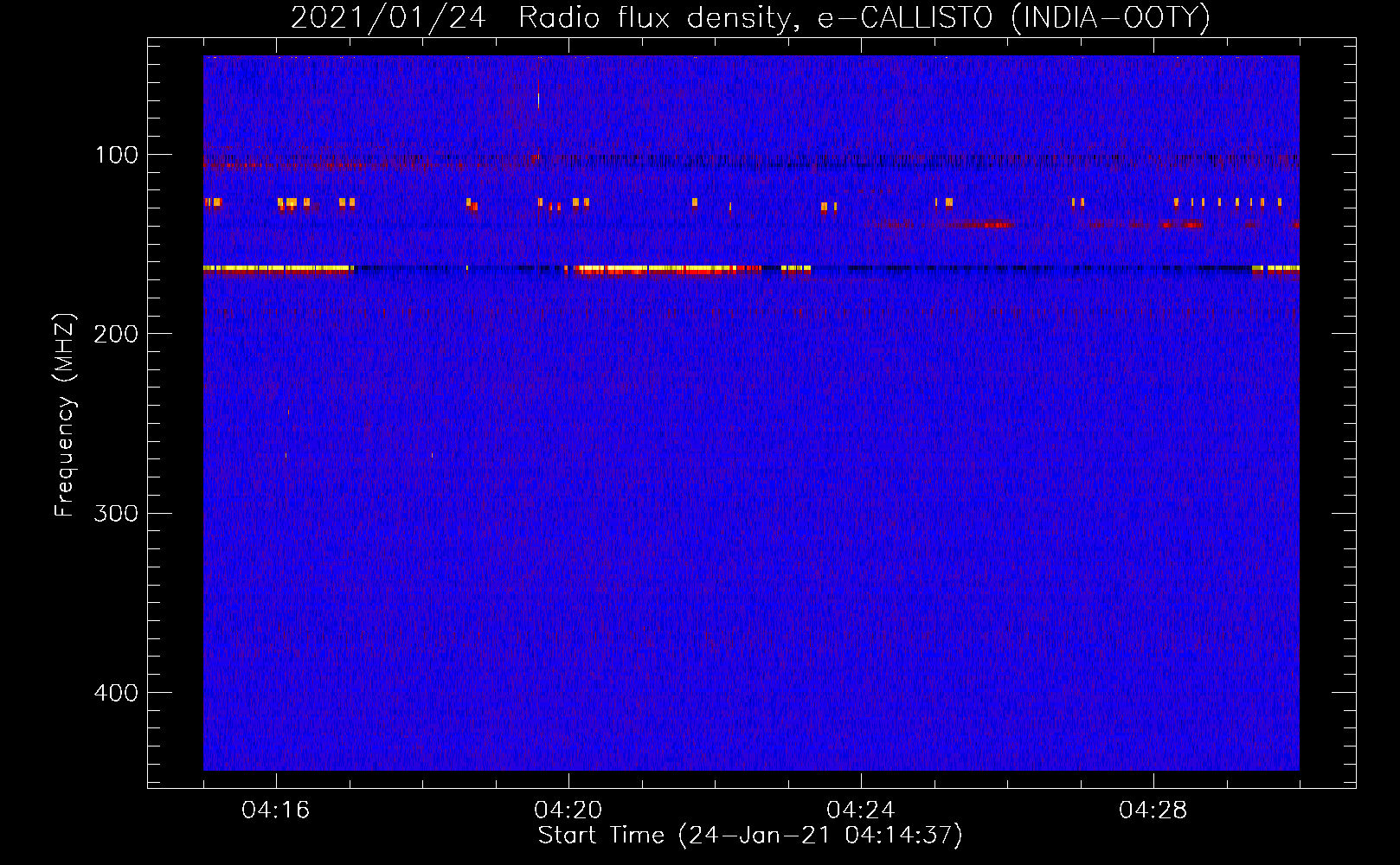
Task: Click the 200 frequency tick label
Action: pyautogui.click(x=116, y=334)
